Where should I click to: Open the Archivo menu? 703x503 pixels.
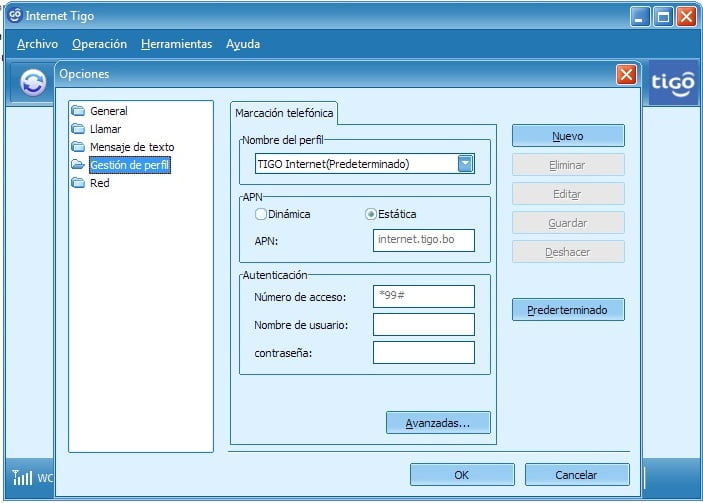37,44
